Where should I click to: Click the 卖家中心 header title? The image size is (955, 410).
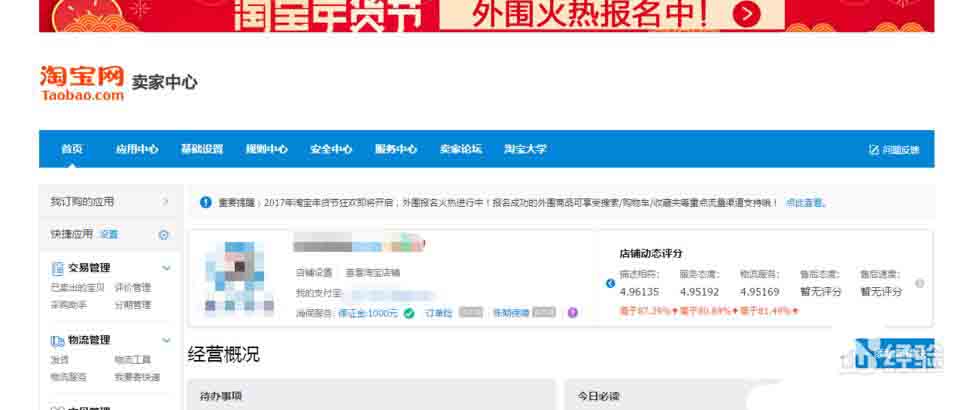click(x=164, y=83)
